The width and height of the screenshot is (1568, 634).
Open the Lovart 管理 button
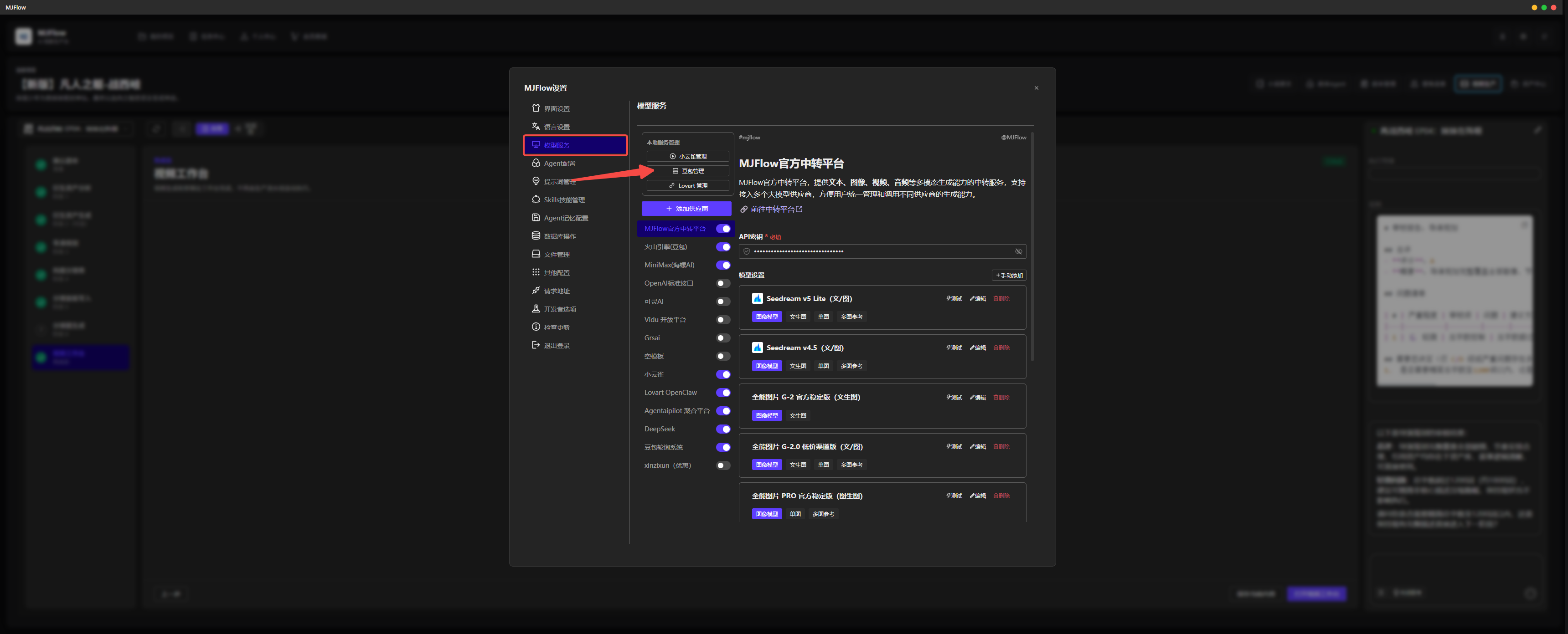point(688,185)
